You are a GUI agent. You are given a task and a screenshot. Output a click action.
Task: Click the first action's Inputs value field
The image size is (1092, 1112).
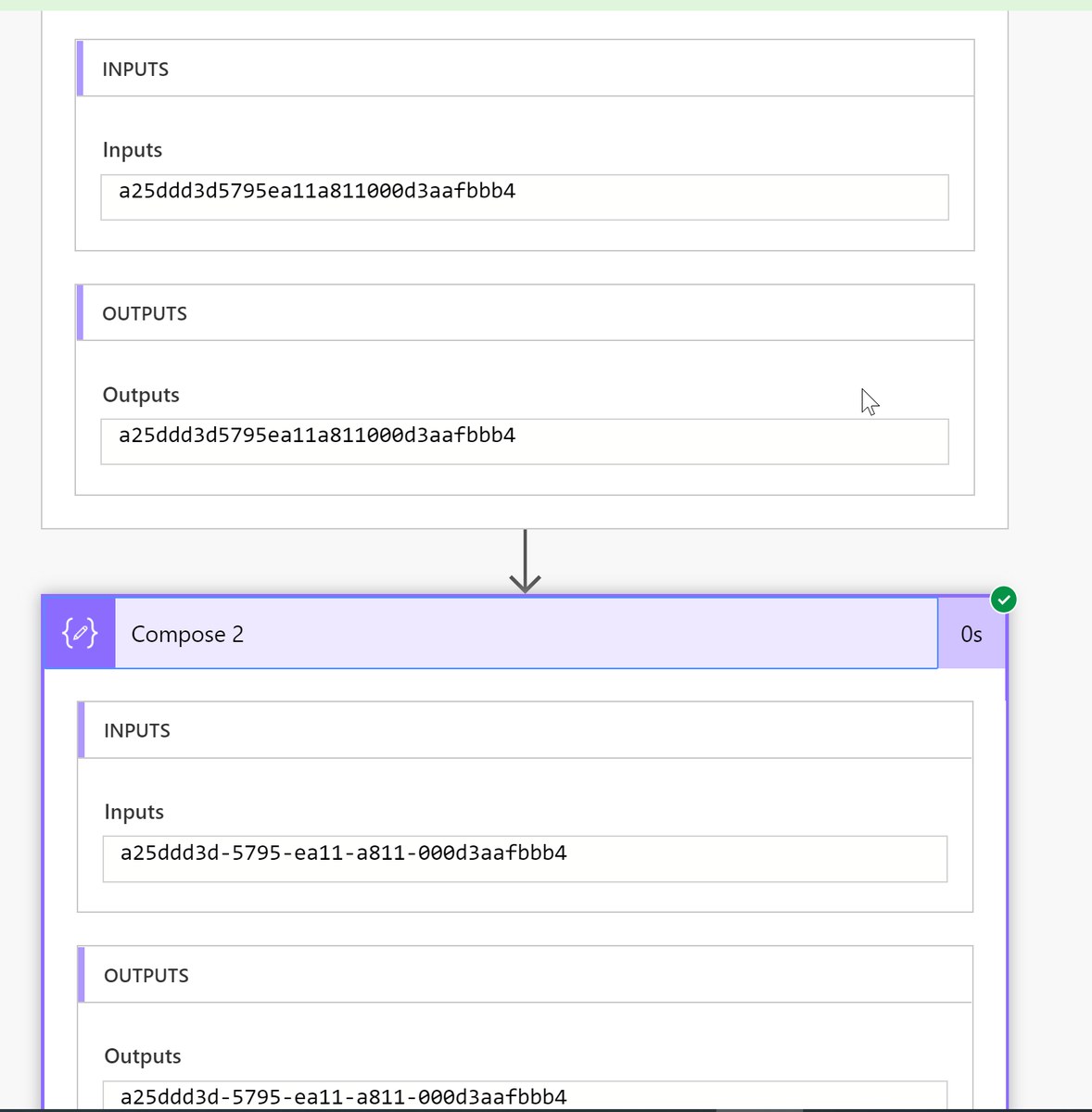coord(525,197)
